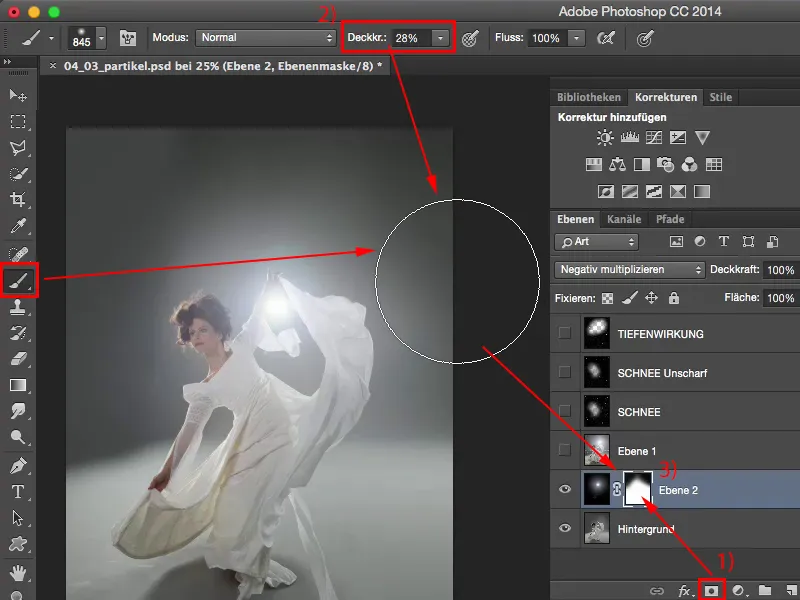This screenshot has width=800, height=600.
Task: Add Vibrance adjustment triangle icon
Action: point(702,138)
